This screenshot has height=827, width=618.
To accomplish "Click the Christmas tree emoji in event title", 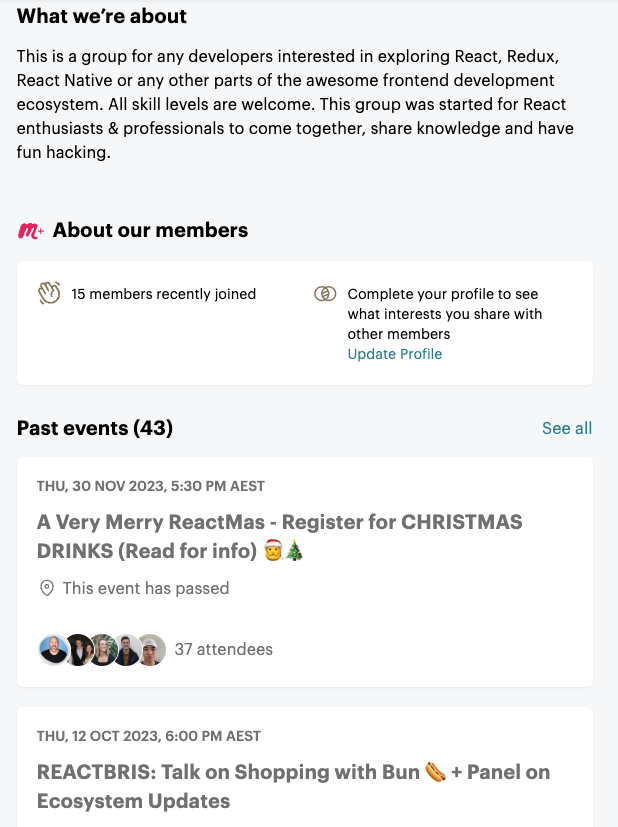I will tap(294, 551).
